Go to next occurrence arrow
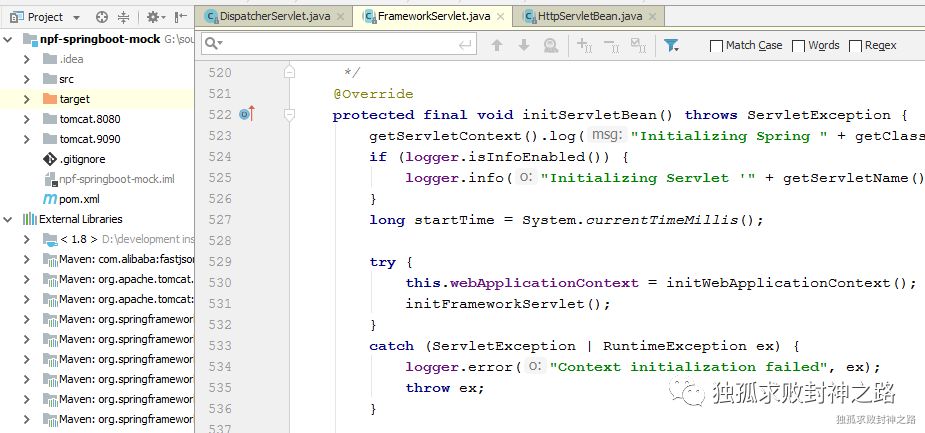Screen dimensions: 925x433 click(524, 45)
